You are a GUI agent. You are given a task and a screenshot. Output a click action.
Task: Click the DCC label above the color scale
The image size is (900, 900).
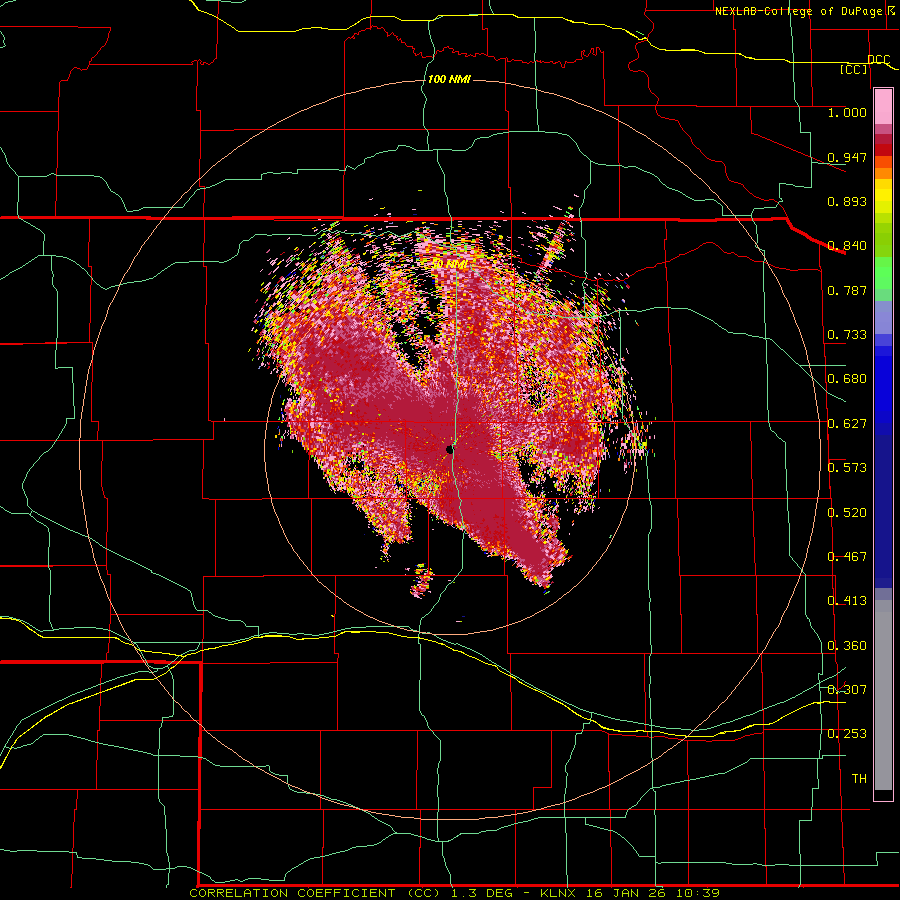(879, 60)
